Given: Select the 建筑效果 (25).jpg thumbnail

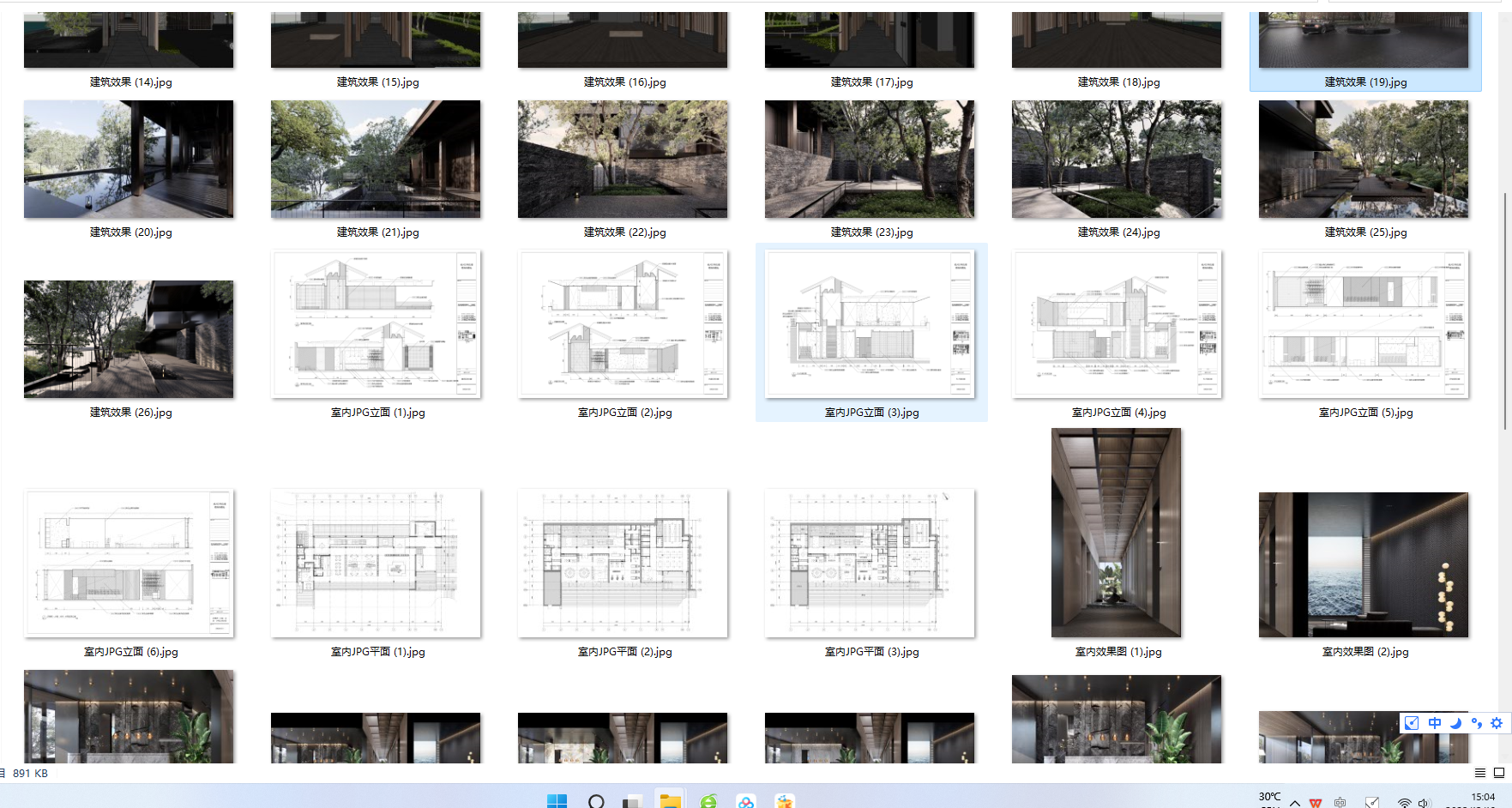Looking at the screenshot, I should click(1364, 159).
